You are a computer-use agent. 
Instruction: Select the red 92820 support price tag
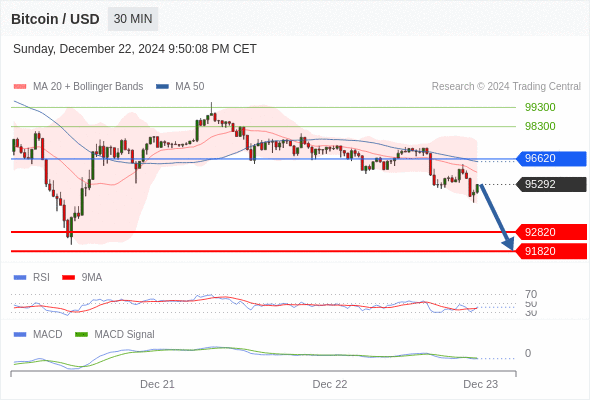pos(551,232)
